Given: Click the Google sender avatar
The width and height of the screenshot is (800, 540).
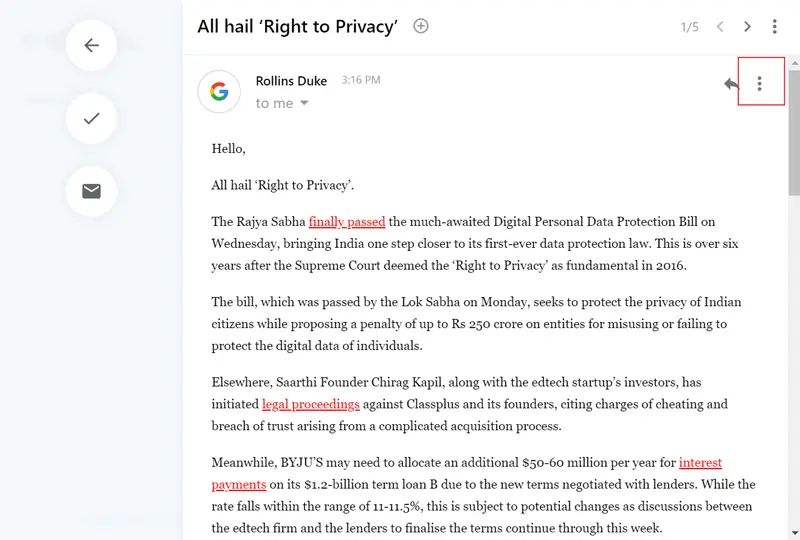Looking at the screenshot, I should (219, 91).
